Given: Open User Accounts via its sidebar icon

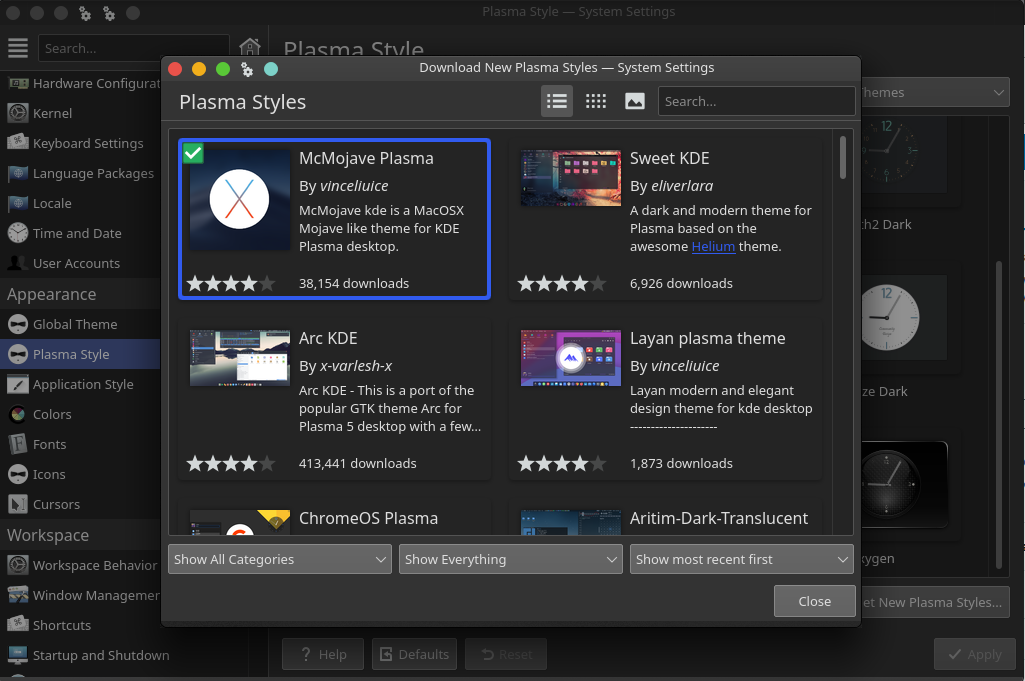Looking at the screenshot, I should click(x=18, y=263).
